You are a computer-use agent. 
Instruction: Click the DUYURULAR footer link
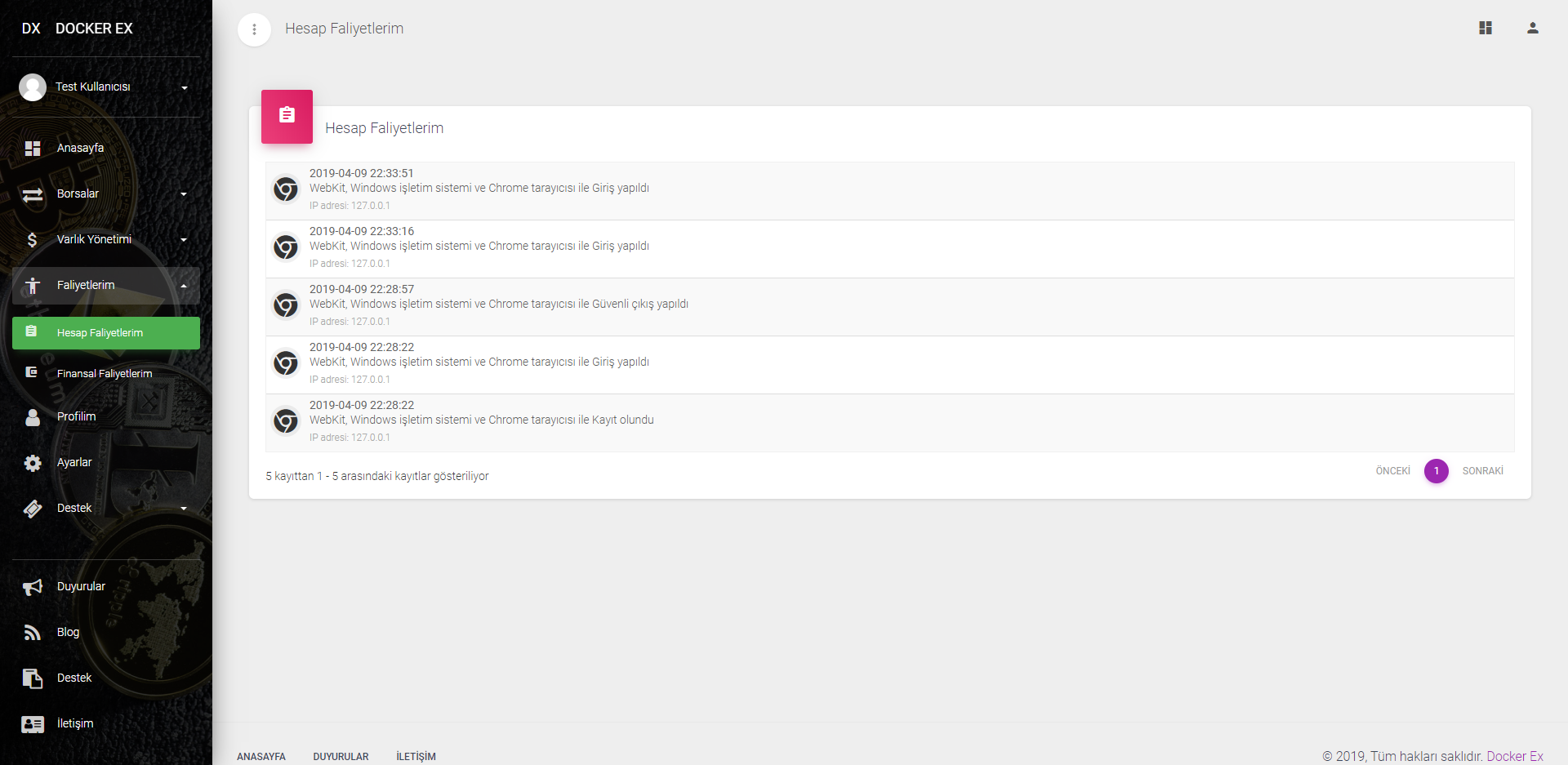click(x=341, y=757)
